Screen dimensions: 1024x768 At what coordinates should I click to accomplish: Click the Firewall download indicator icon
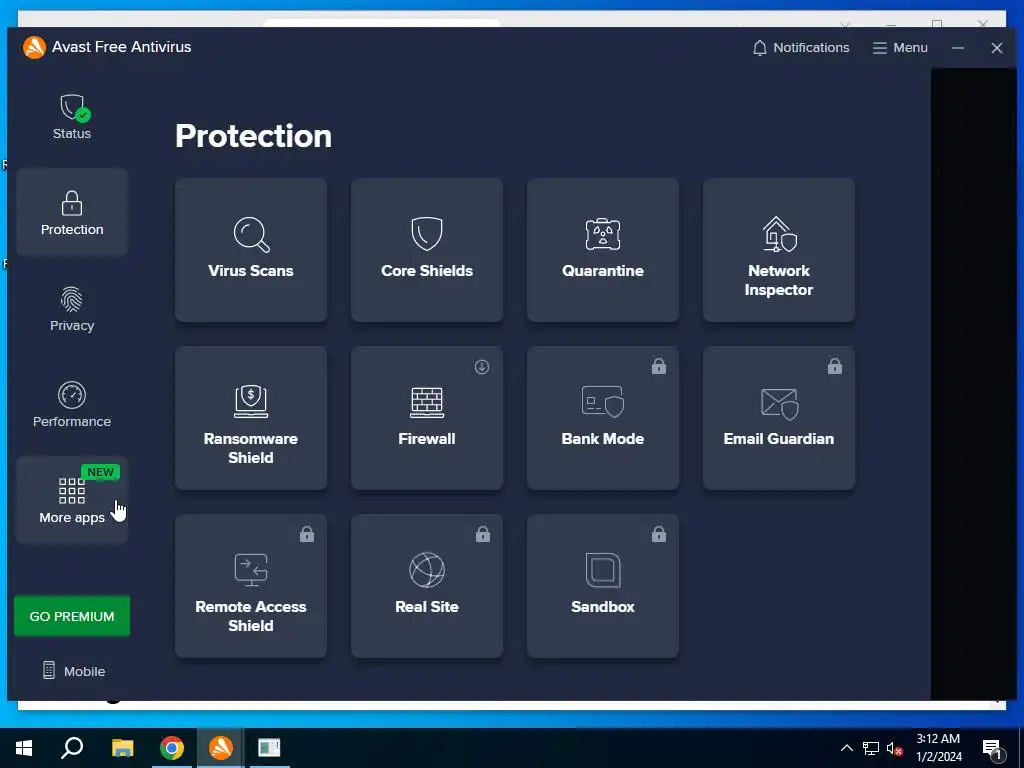[482, 367]
